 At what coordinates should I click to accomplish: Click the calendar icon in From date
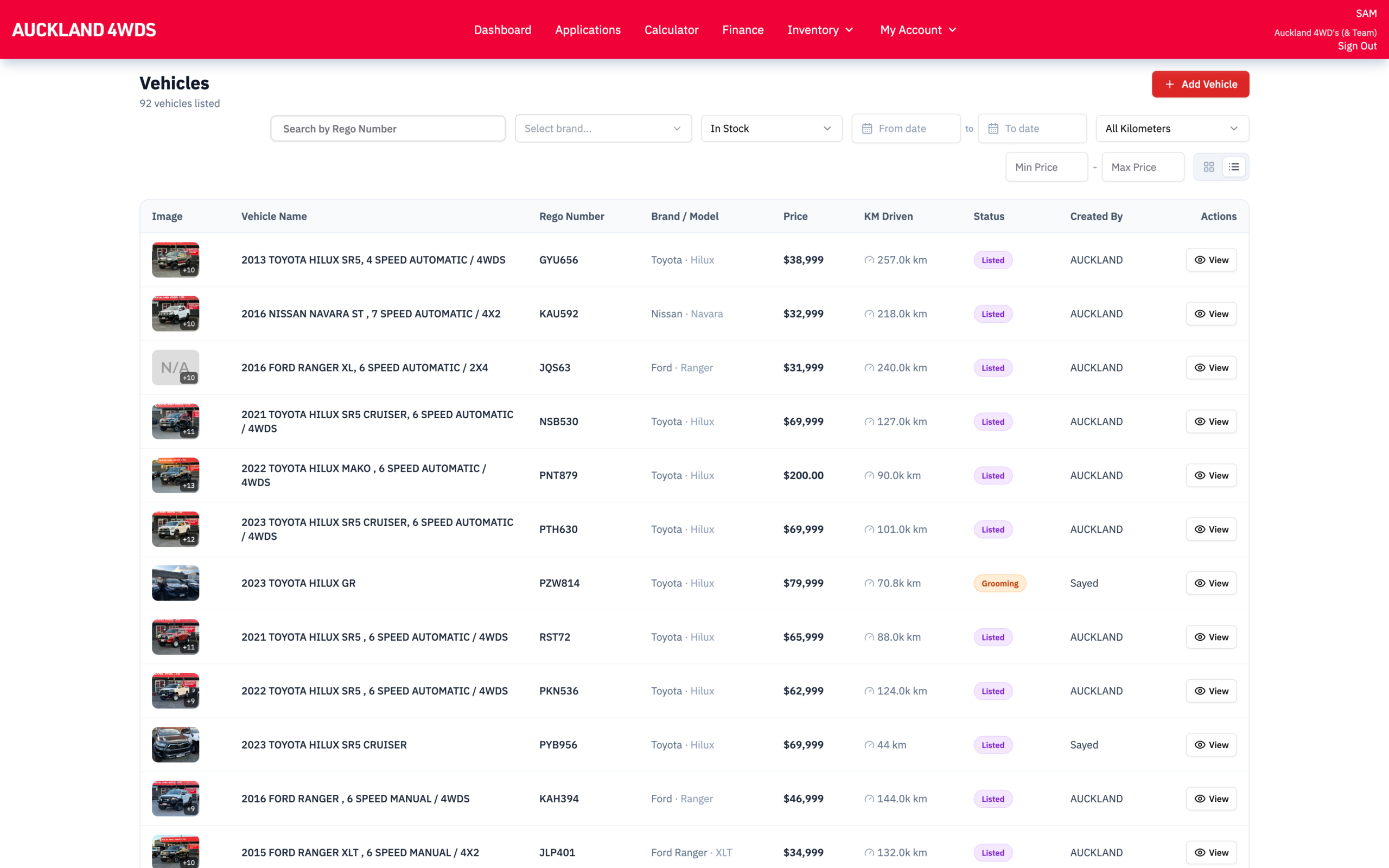pos(866,129)
